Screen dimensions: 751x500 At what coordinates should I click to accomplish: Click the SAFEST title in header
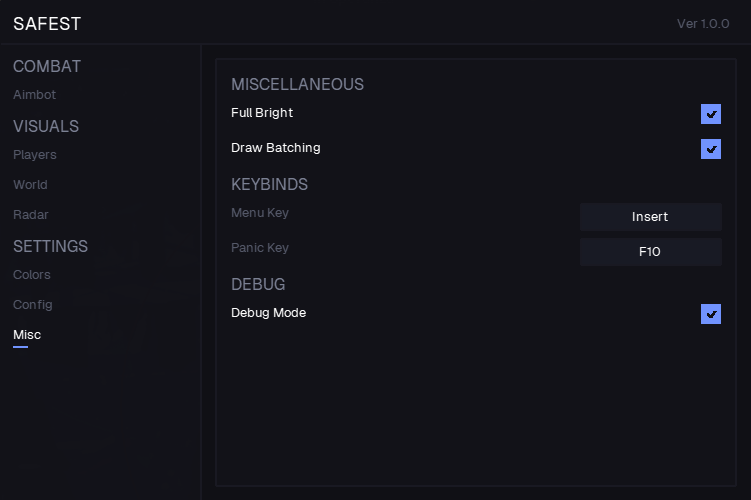point(47,24)
